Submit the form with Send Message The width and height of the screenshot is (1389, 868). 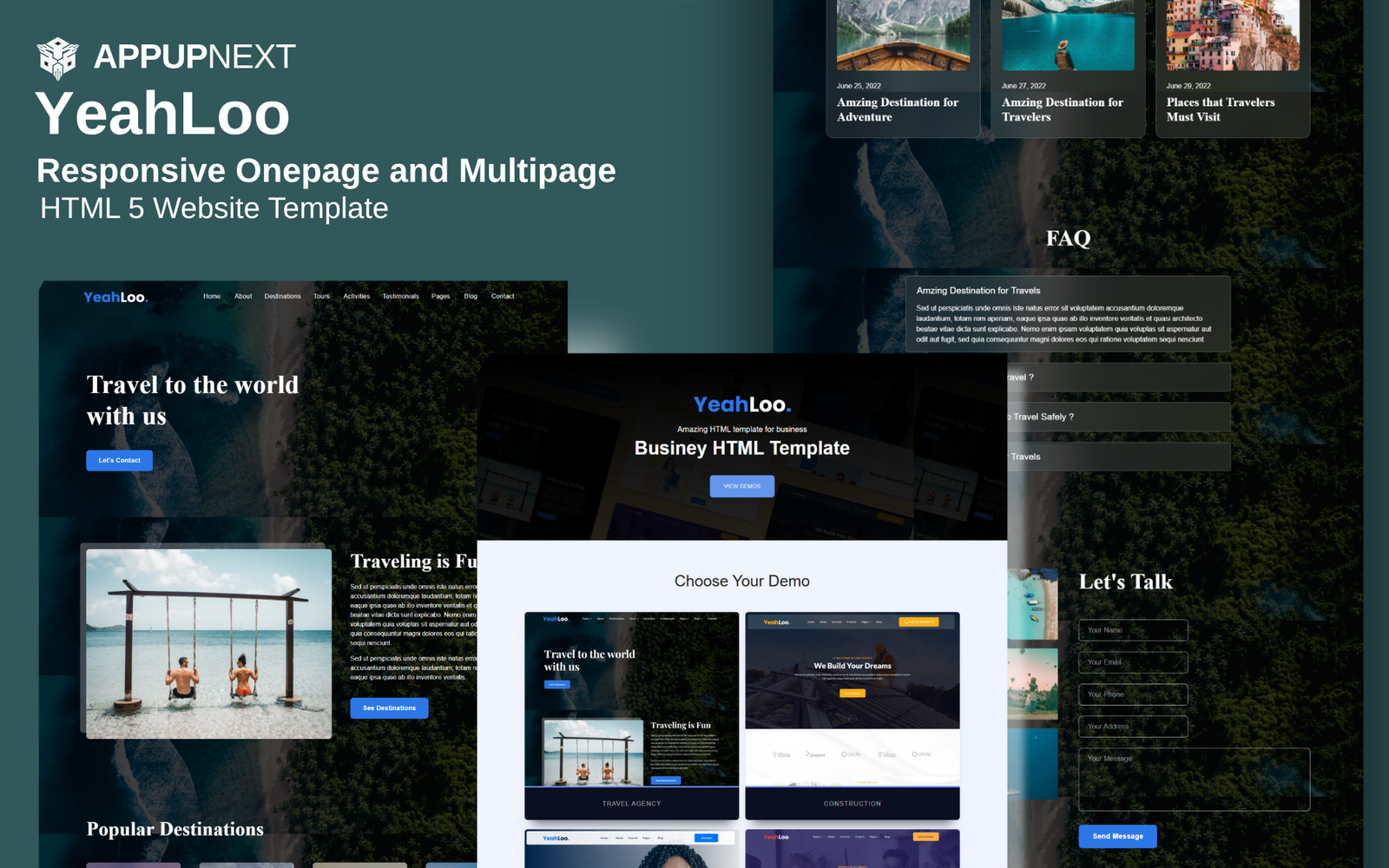click(x=1117, y=837)
